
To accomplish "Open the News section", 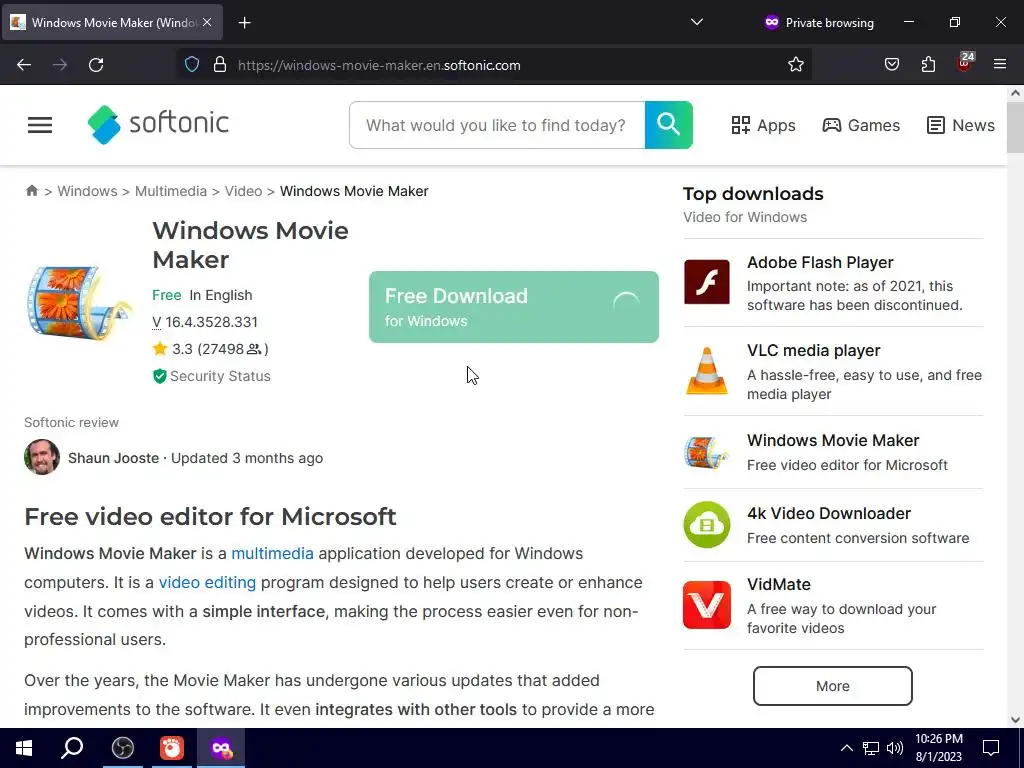I will pos(961,125).
